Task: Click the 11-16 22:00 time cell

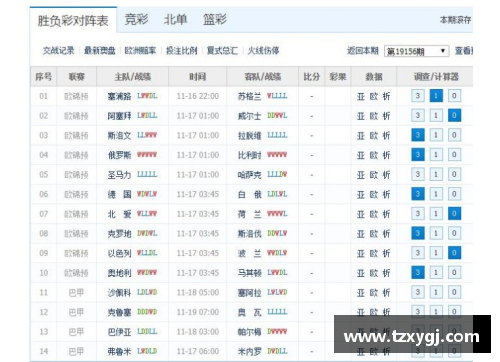Action: [x=198, y=96]
